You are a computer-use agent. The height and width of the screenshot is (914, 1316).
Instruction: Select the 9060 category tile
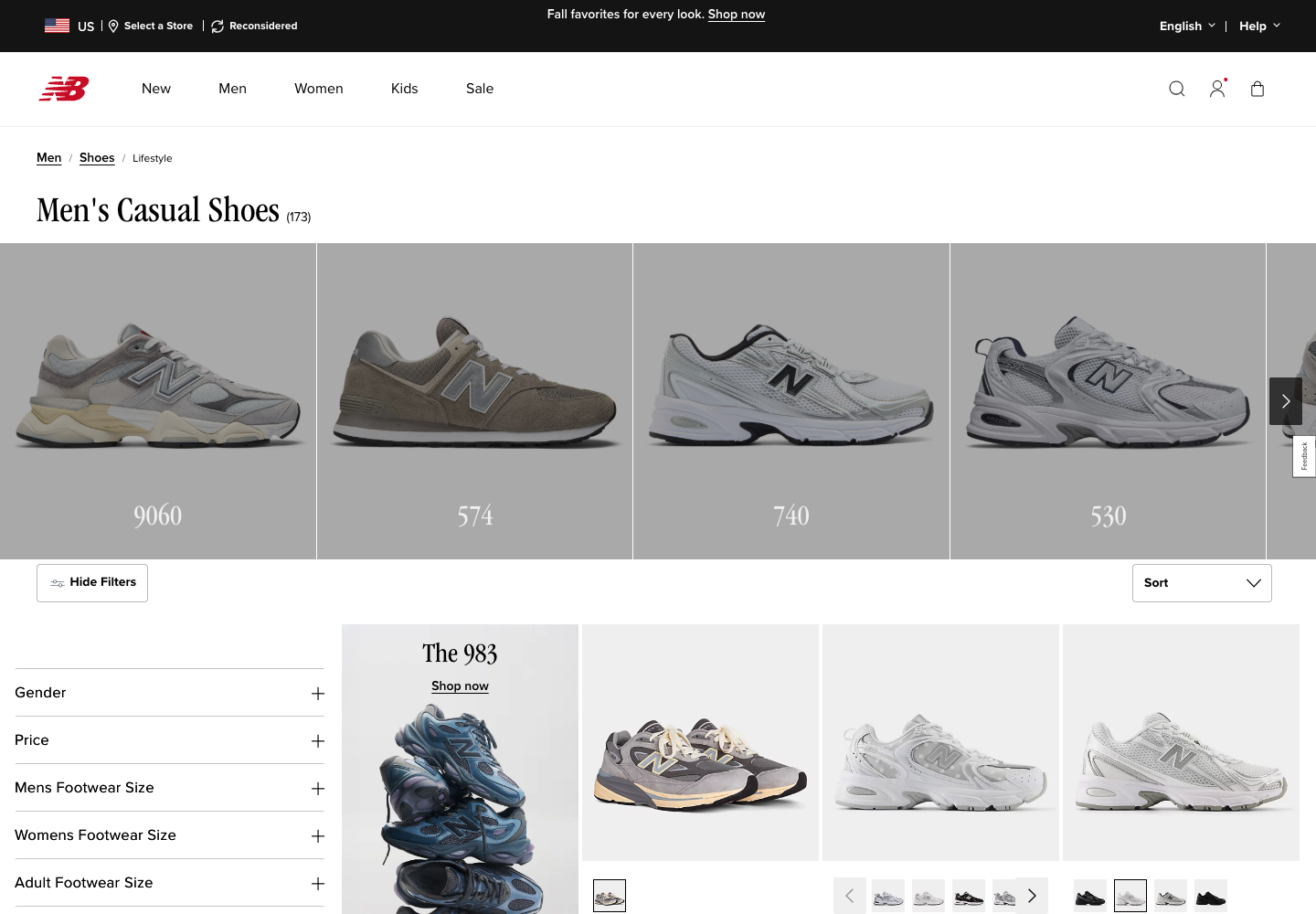[x=158, y=401]
